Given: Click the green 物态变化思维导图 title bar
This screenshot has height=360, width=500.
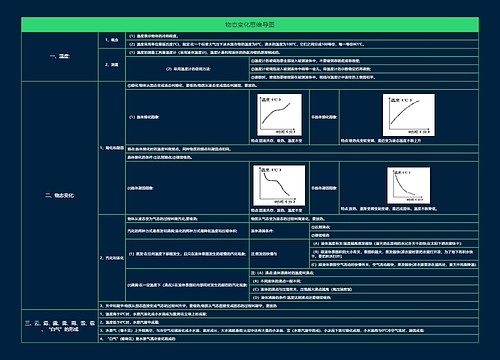Looking at the screenshot, I should tap(250, 25).
